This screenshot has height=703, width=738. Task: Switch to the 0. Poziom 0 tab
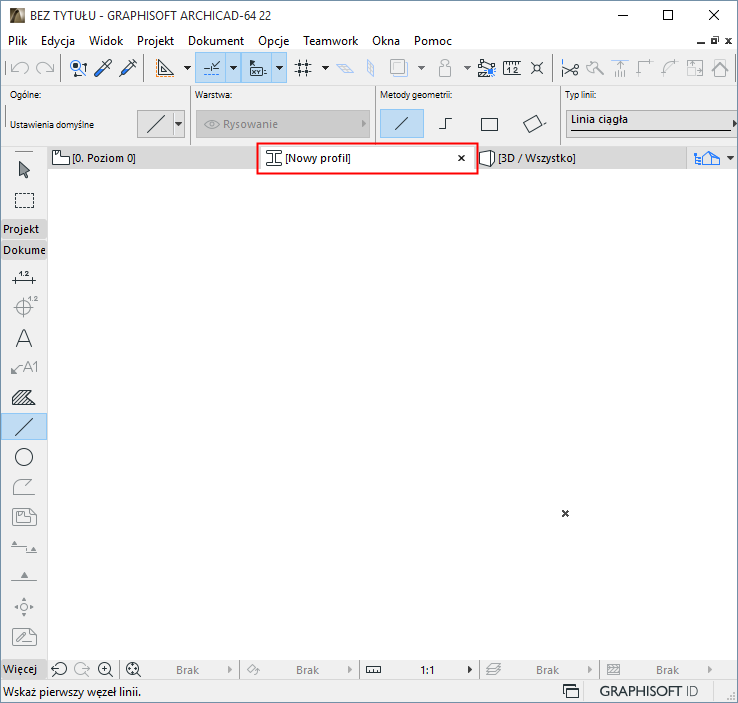[152, 158]
